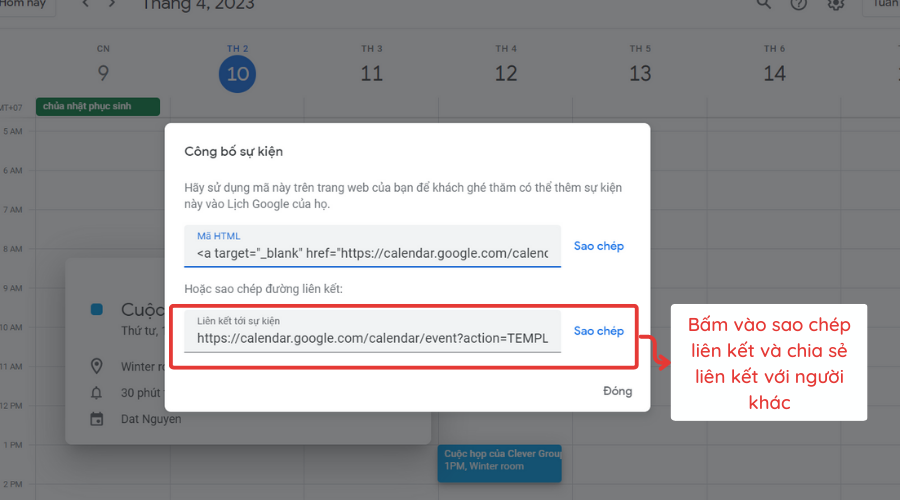Viewport: 900px width, 500px height.
Task: Open the help question mark icon
Action: click(798, 4)
